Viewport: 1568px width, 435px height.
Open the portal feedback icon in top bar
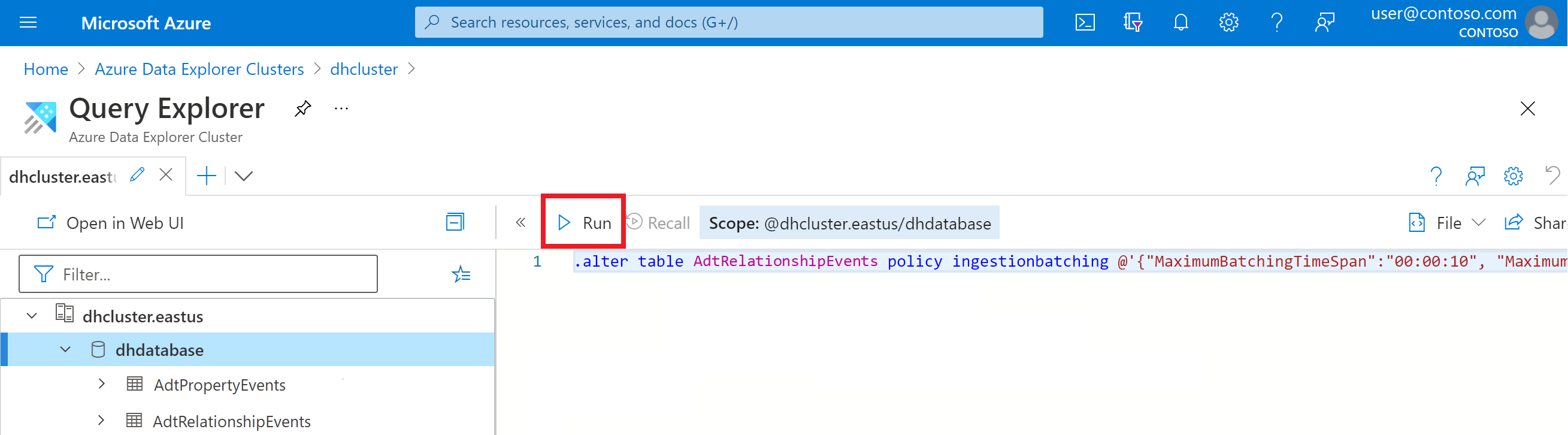(x=1324, y=23)
